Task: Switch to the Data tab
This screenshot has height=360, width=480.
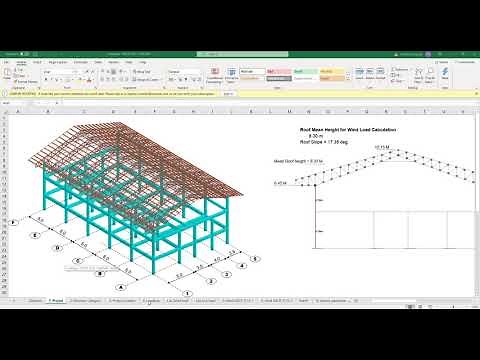Action: coord(98,62)
